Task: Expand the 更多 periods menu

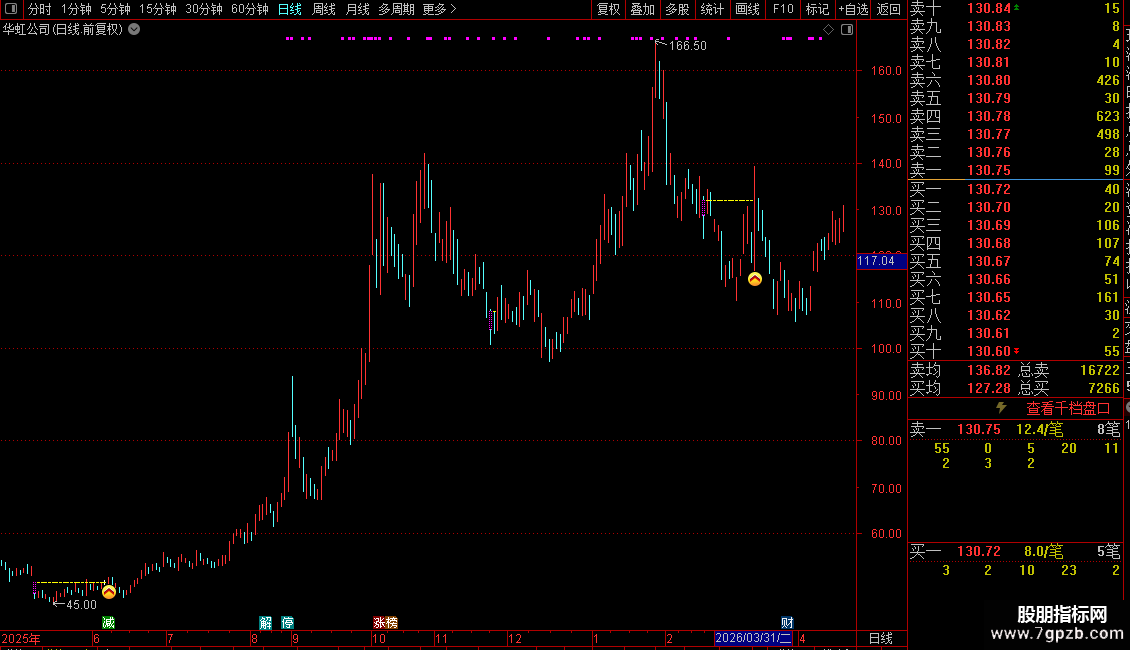Action: point(440,9)
